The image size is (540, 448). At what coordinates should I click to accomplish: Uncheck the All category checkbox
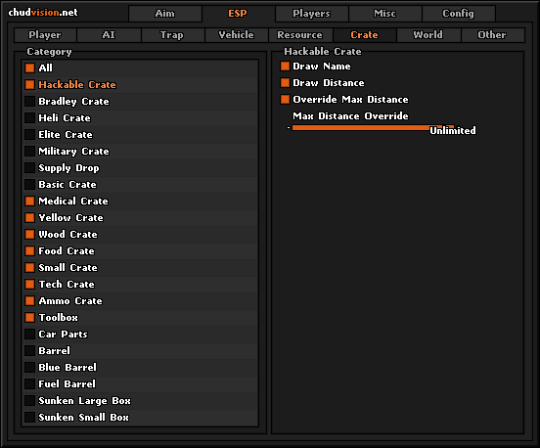coord(30,68)
